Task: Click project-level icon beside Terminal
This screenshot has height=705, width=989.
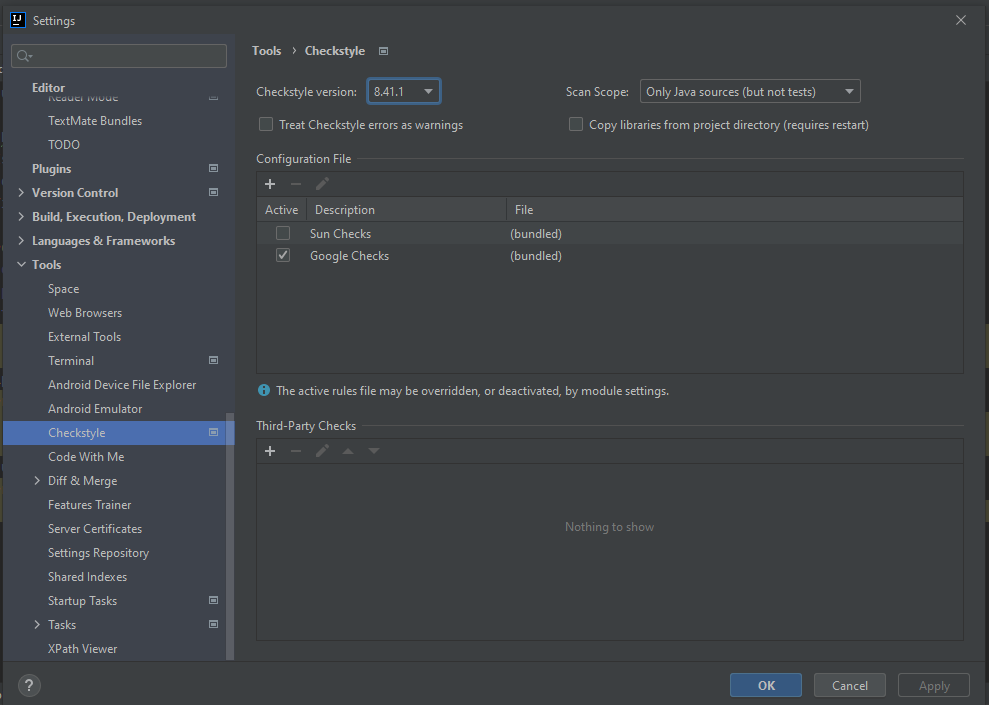Action: 213,360
